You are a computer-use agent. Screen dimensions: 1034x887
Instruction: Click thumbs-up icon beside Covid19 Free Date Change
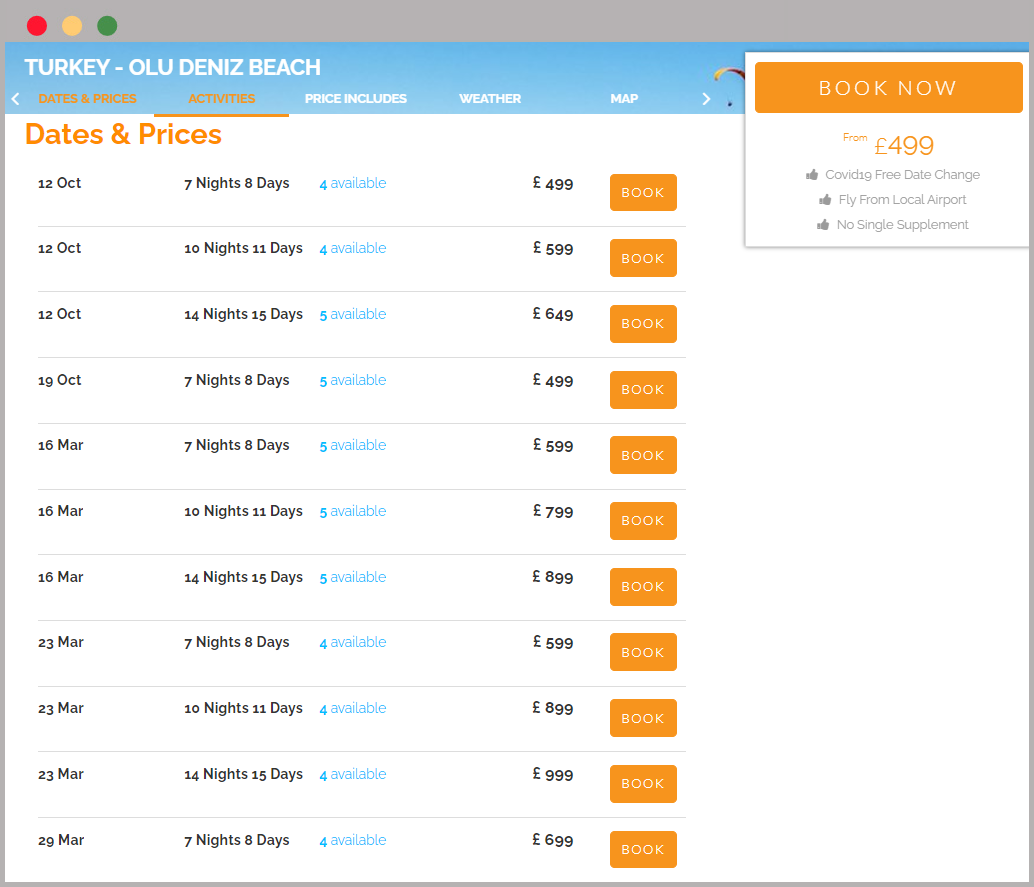812,175
